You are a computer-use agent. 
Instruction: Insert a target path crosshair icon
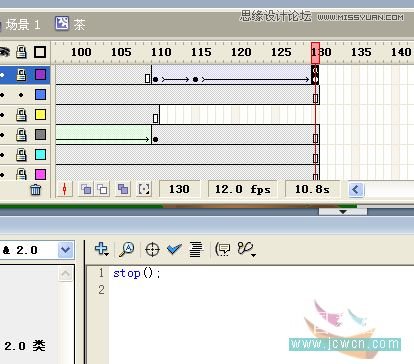[x=152, y=249]
